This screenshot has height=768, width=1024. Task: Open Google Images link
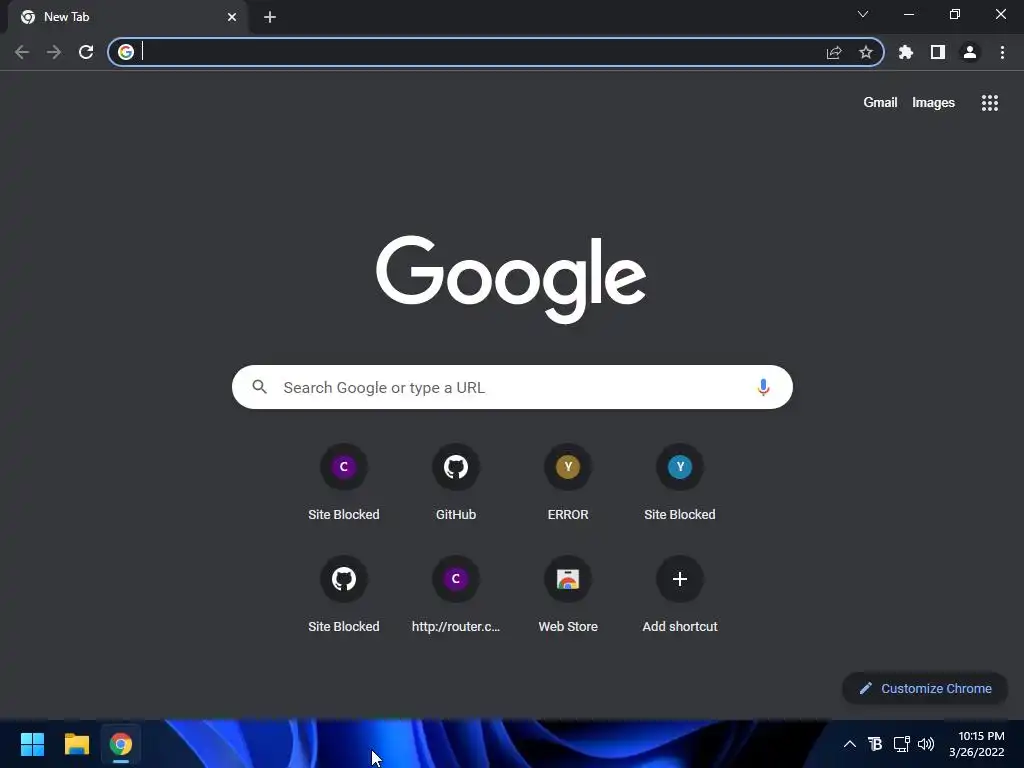pos(933,103)
